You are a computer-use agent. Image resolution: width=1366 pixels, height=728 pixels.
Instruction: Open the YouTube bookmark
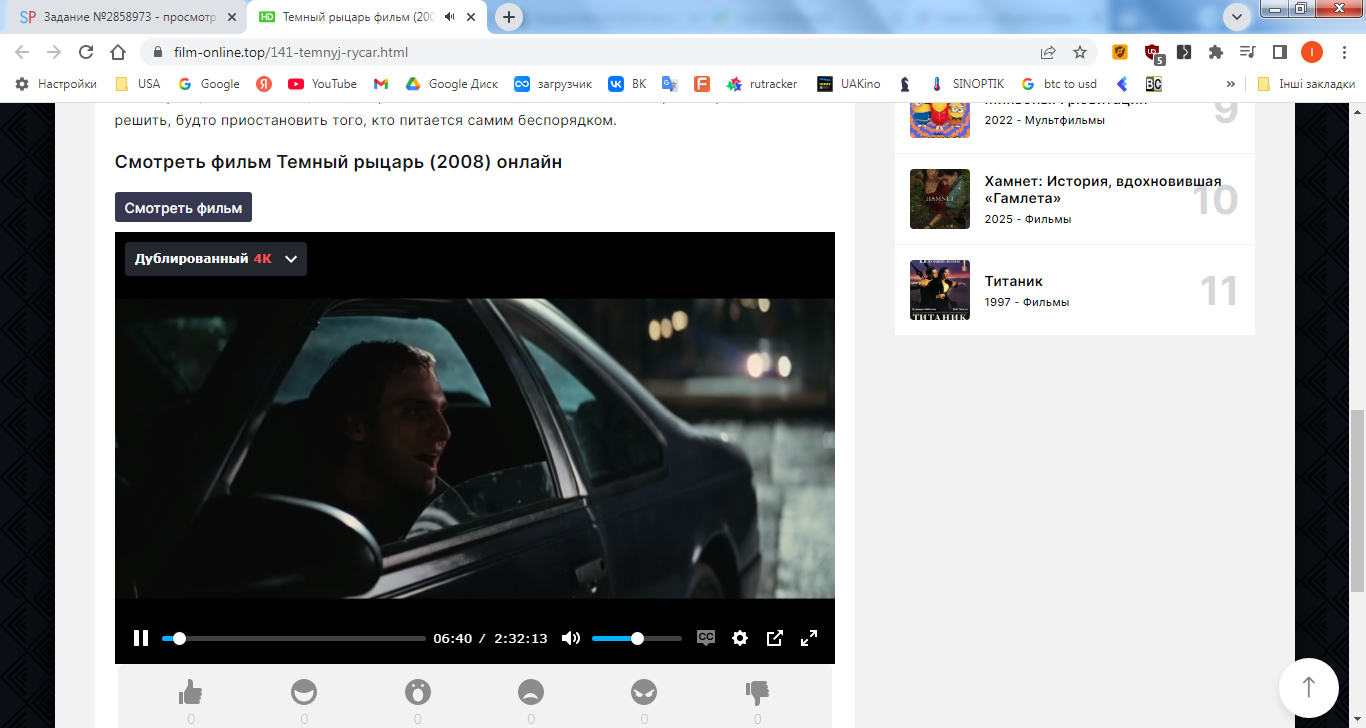tap(322, 84)
